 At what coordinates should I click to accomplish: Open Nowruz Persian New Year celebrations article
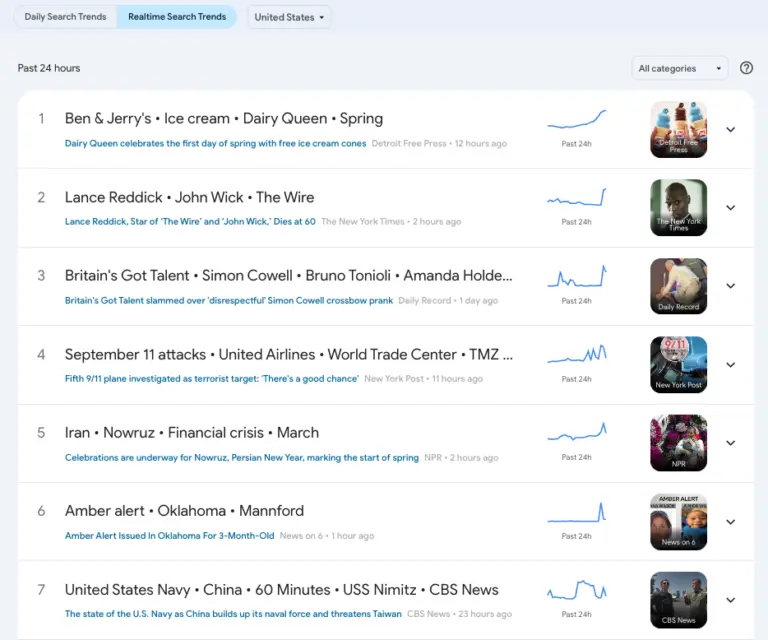click(241, 457)
